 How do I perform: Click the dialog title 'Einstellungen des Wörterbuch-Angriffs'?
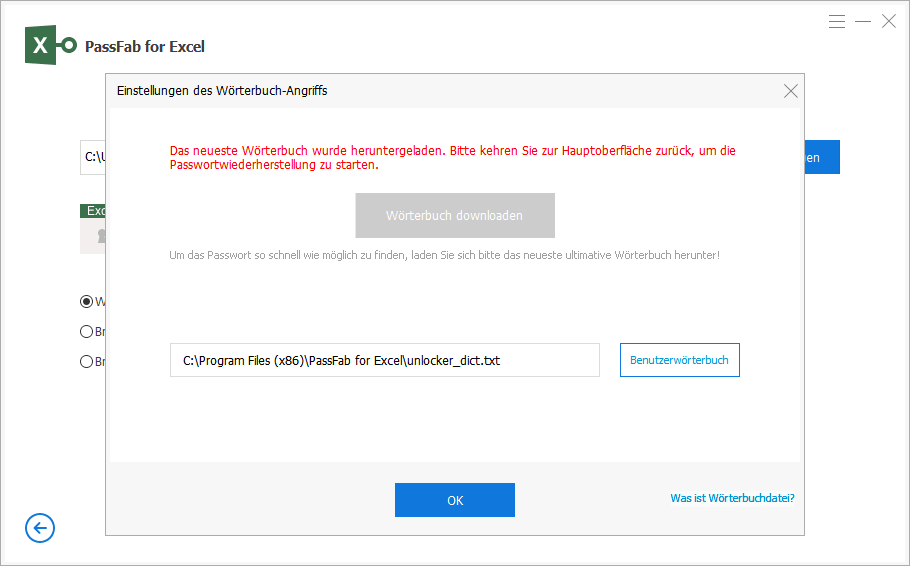point(222,91)
